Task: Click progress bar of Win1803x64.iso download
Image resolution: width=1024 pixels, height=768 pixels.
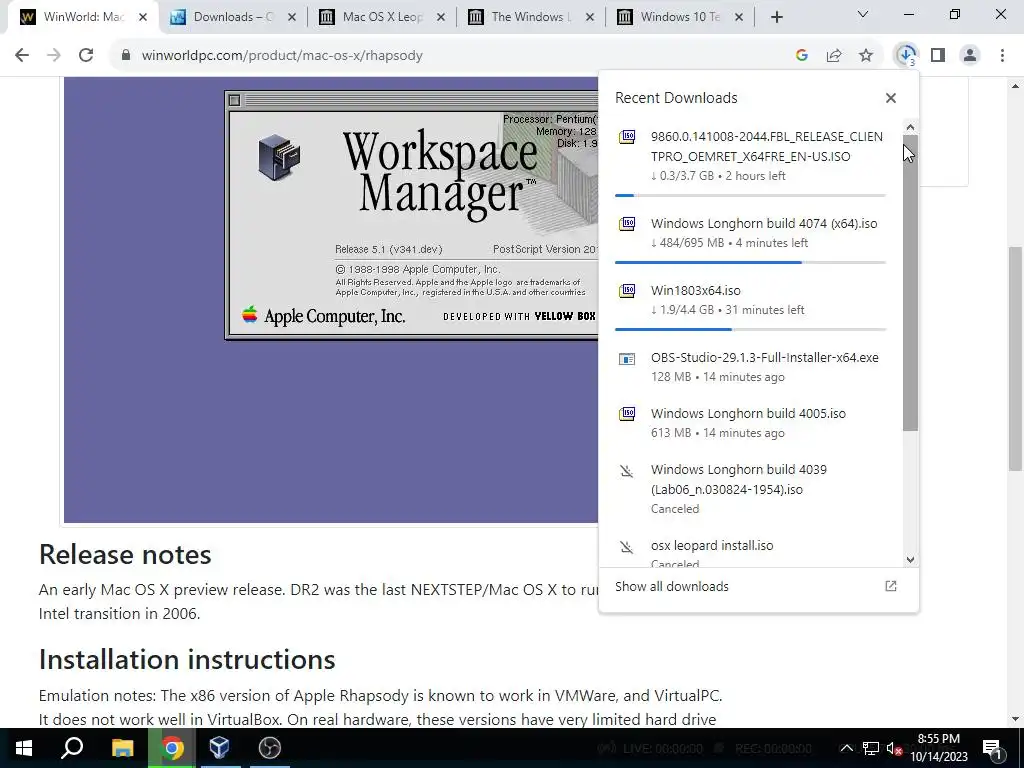Action: (750, 329)
